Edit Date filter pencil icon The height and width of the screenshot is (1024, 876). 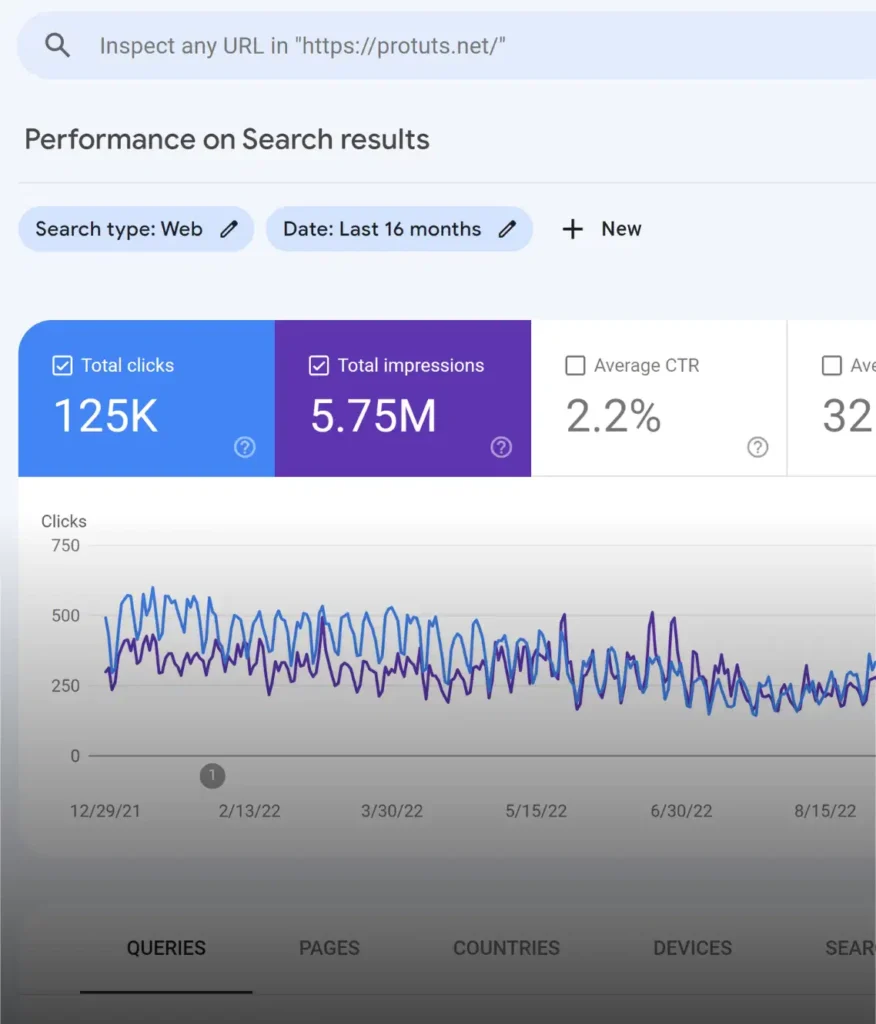click(x=507, y=229)
